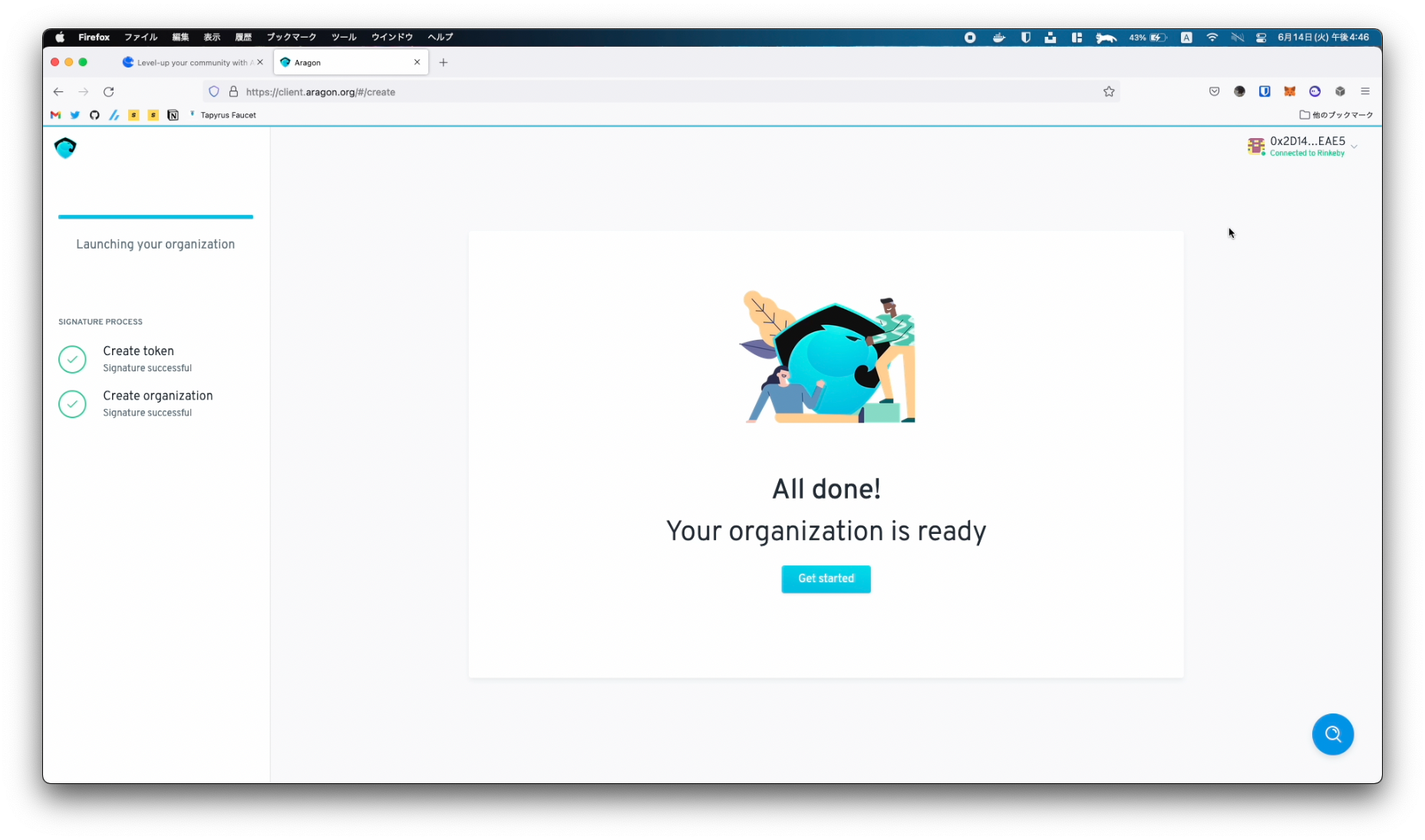
Task: Open the Gmail bookmark
Action: click(x=55, y=115)
